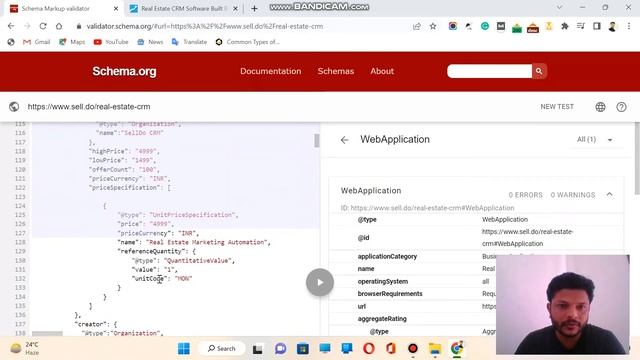640x360 pixels.
Task: Open the help question-mark icon
Action: pyautogui.click(x=621, y=107)
